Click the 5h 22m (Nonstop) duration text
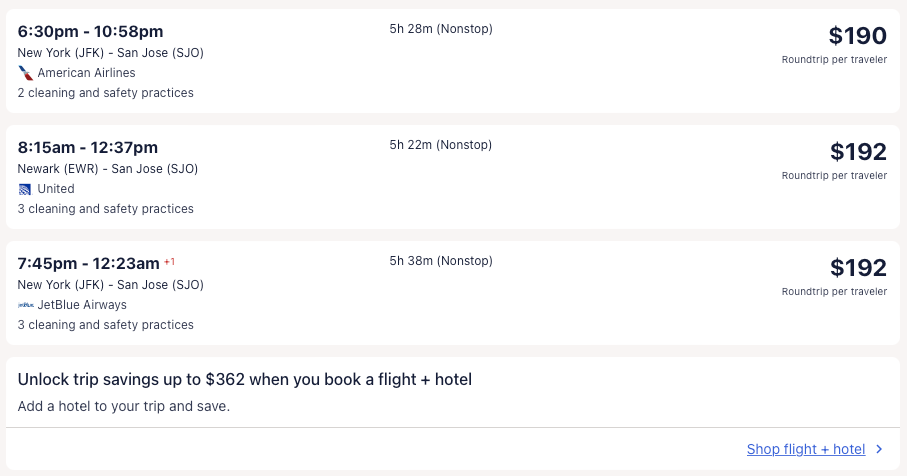Viewport: 907px width, 476px height. [x=441, y=145]
